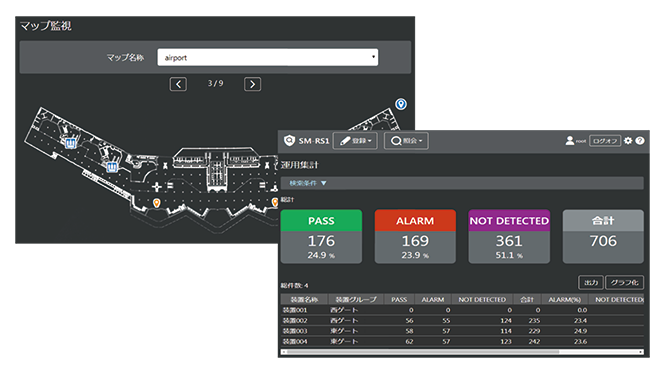
Task: Click lower blue gate device icon on map
Action: [x=112, y=167]
